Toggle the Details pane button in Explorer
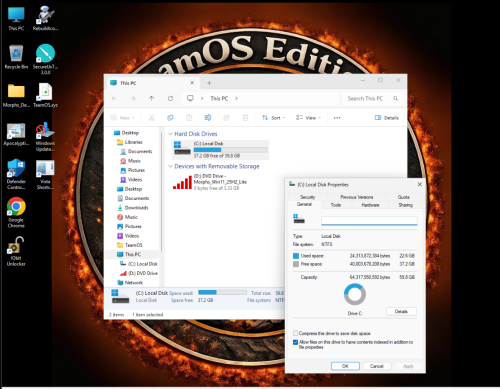This screenshot has height=389, width=500. 387,118
